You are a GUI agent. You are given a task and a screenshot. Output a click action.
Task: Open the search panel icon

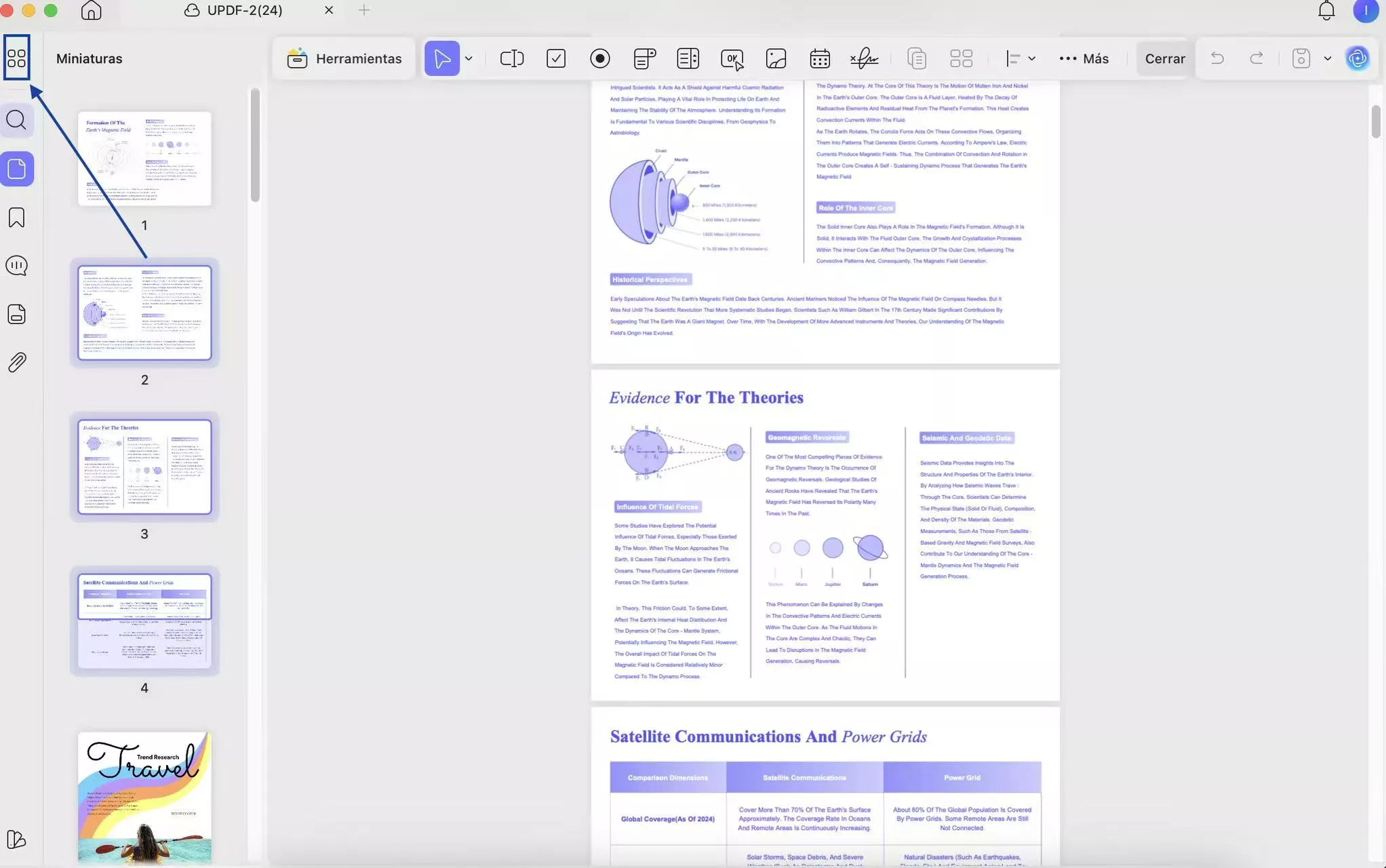[x=16, y=120]
